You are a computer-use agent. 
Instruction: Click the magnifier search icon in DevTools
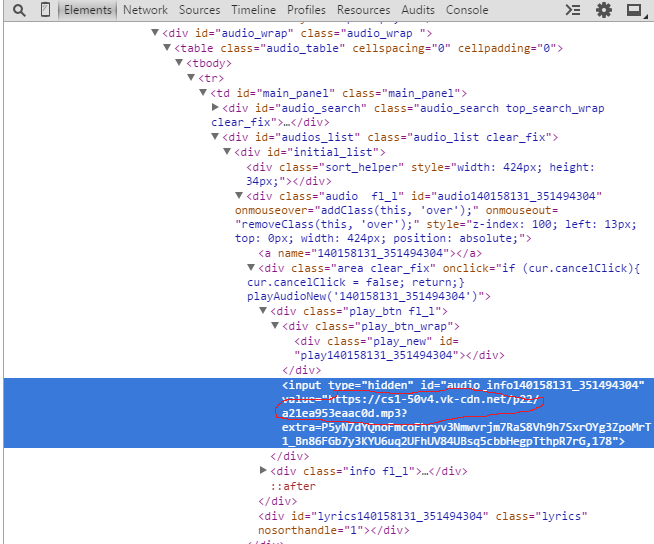(19, 10)
